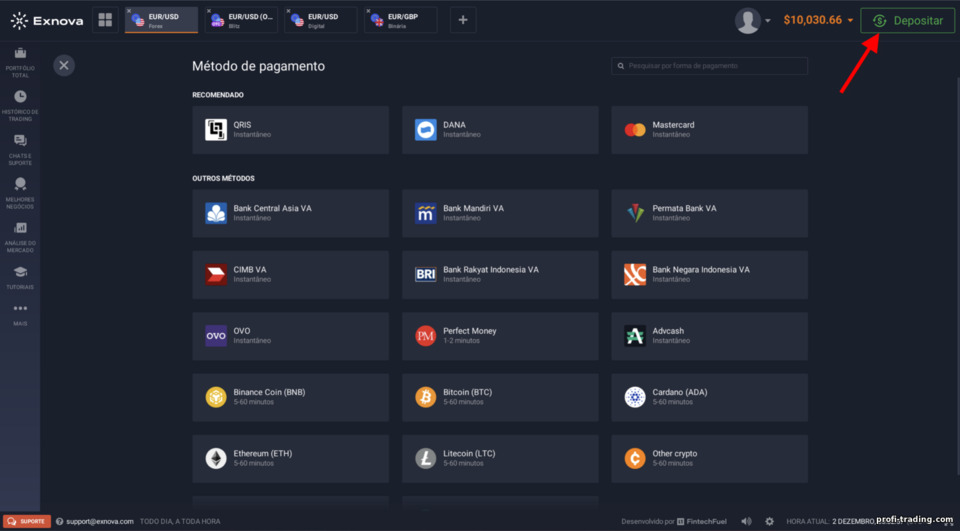960x531 pixels.
Task: Click the RECOMENDADO section label
Action: pos(218,95)
